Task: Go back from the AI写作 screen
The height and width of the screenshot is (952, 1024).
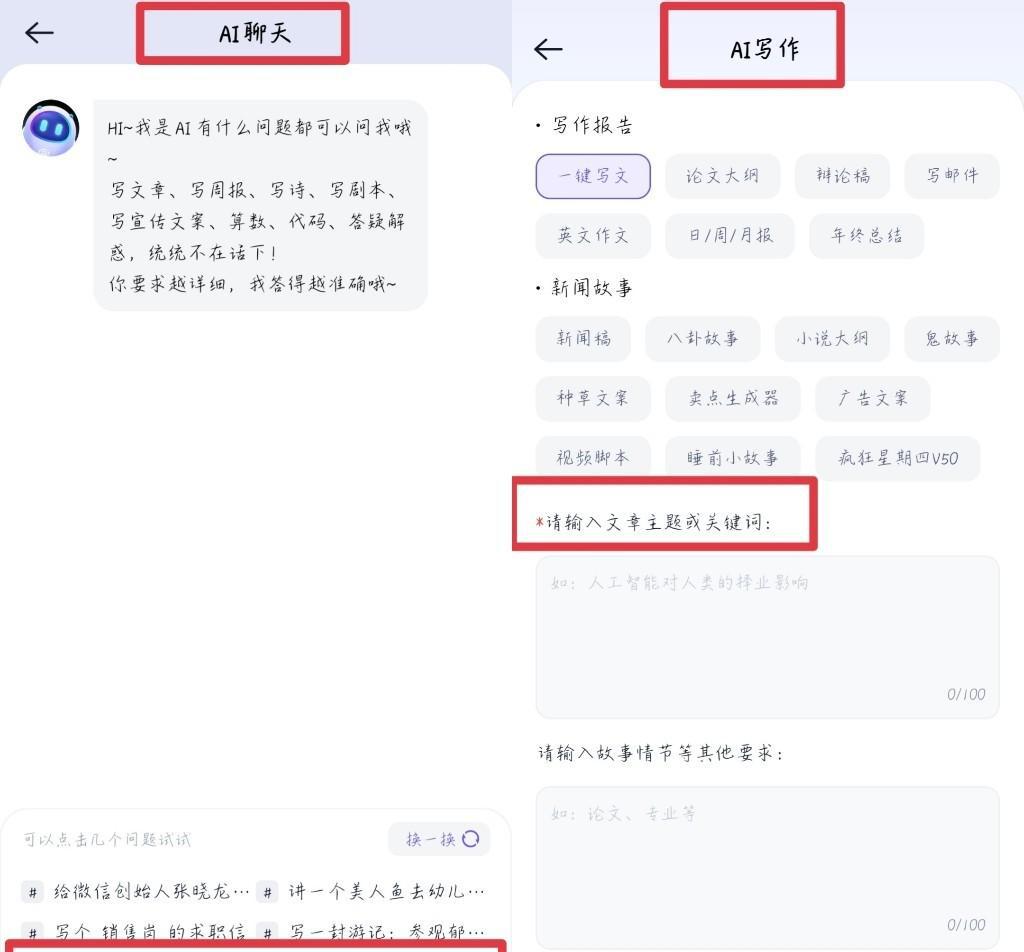Action: (x=548, y=49)
